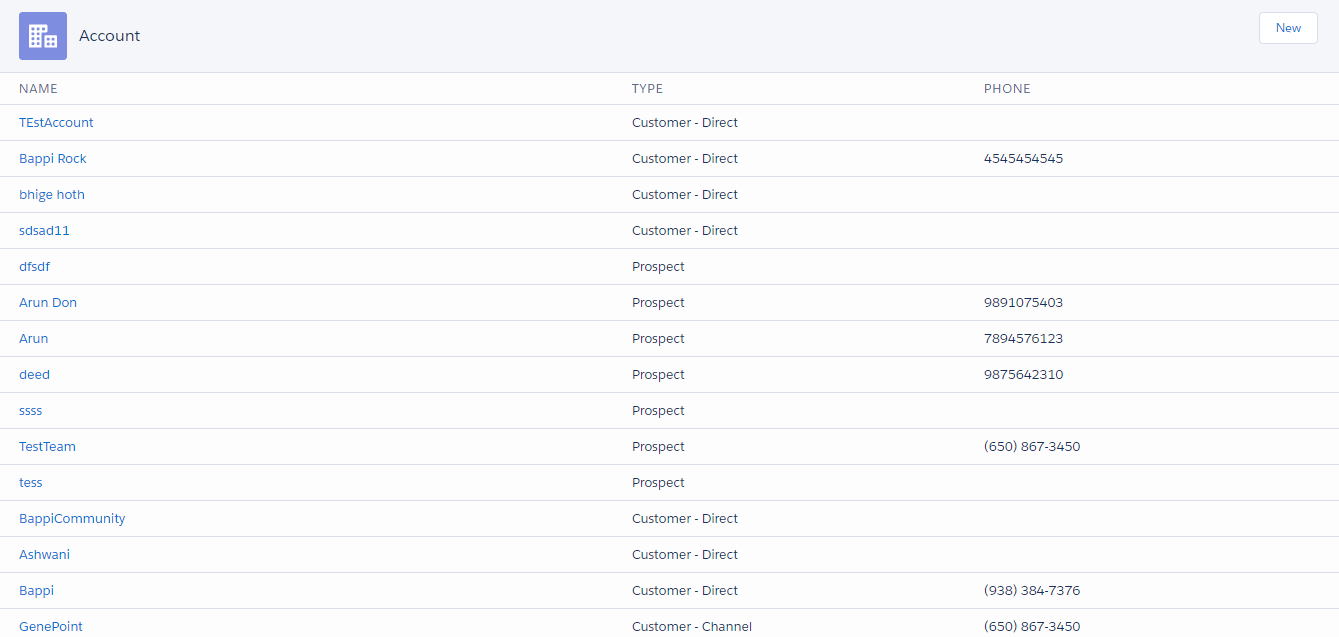Image resolution: width=1339 pixels, height=637 pixels.
Task: Open the BappiCommunity account
Action: 72,519
